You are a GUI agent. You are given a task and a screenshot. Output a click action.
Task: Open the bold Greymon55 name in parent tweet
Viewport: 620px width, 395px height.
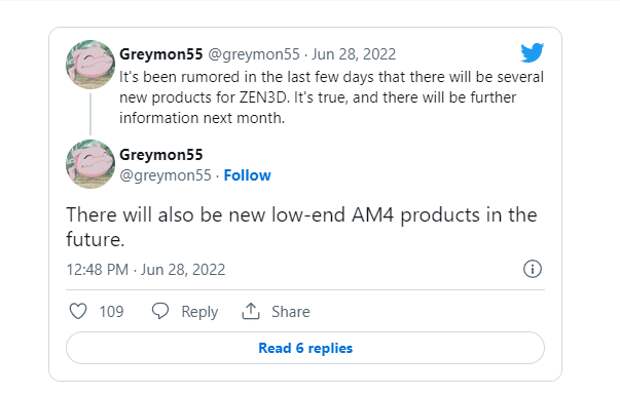[x=161, y=54]
